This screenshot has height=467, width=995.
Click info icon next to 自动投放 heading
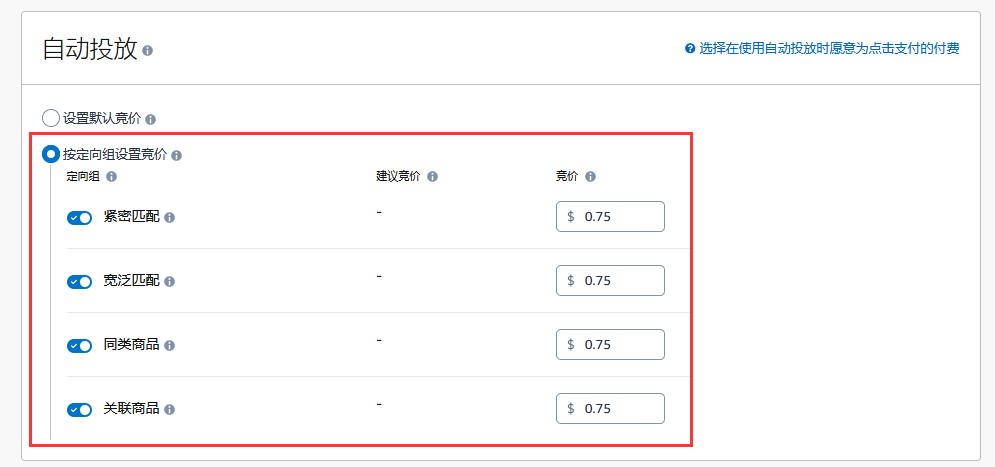coord(148,51)
